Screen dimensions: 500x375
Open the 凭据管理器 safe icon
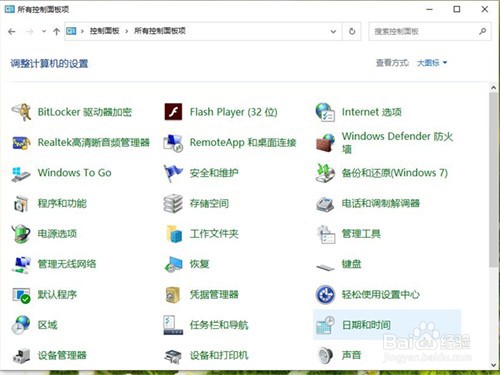pos(173,295)
